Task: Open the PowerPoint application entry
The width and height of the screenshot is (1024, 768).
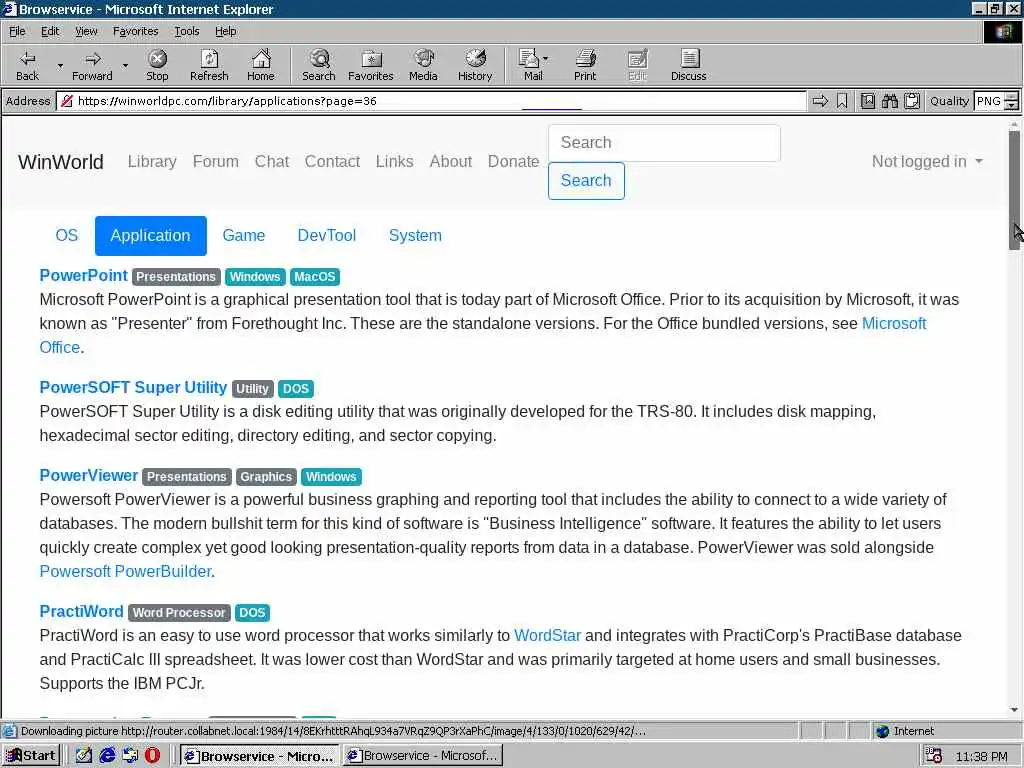Action: (83, 276)
